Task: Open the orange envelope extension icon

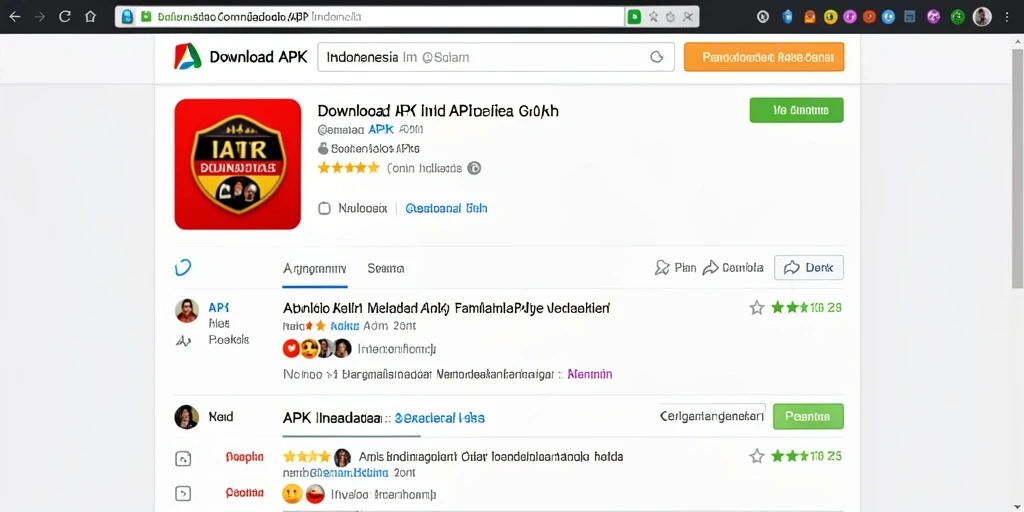Action: pyautogui.click(x=810, y=17)
